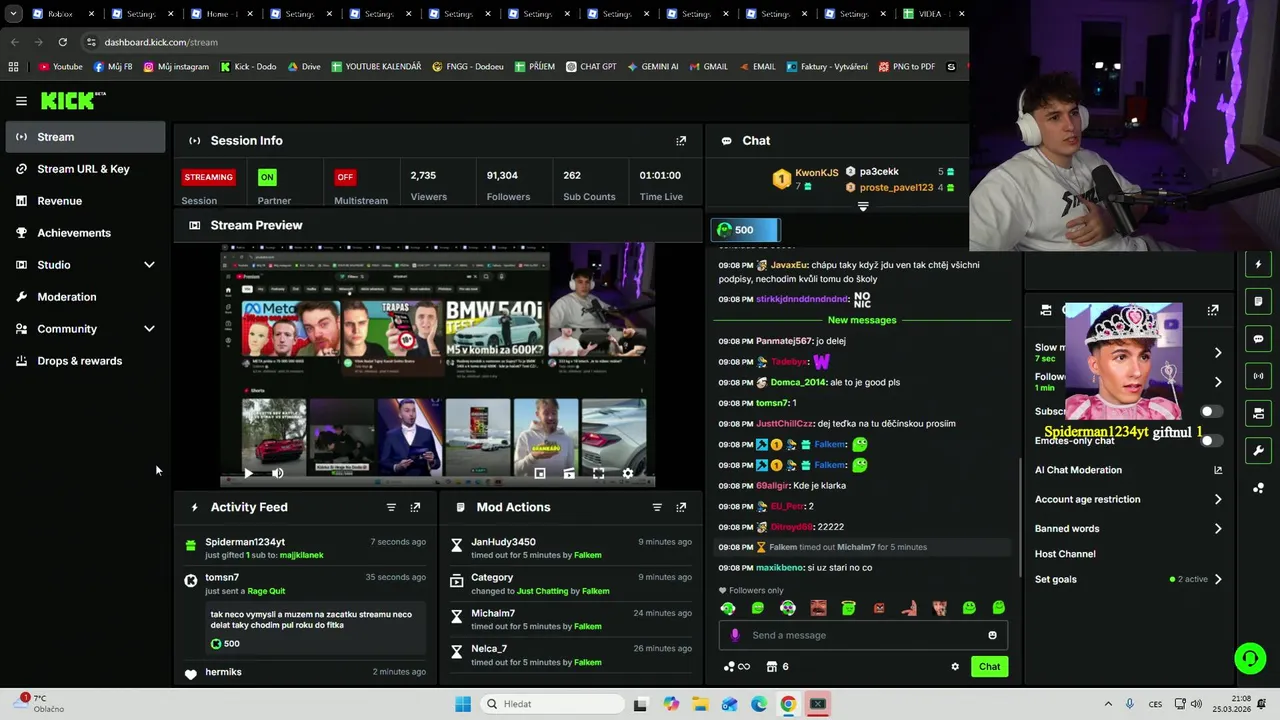Click the ON Partner status badge
Viewport: 1280px width, 720px height.
click(266, 177)
